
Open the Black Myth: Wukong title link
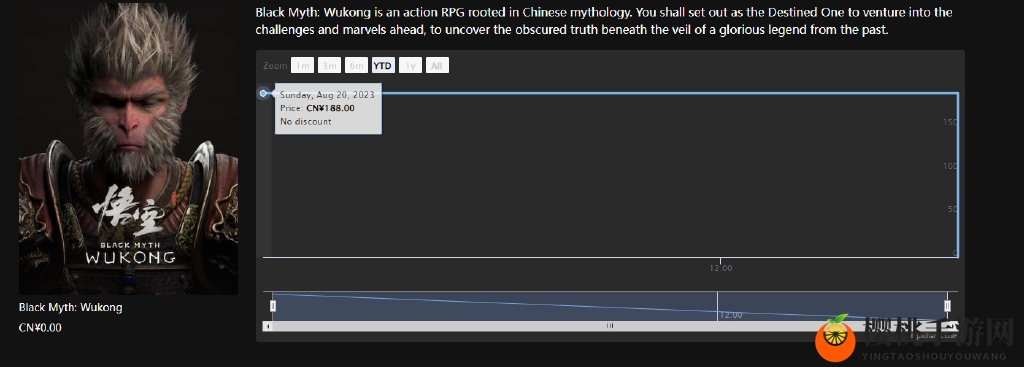(71, 307)
